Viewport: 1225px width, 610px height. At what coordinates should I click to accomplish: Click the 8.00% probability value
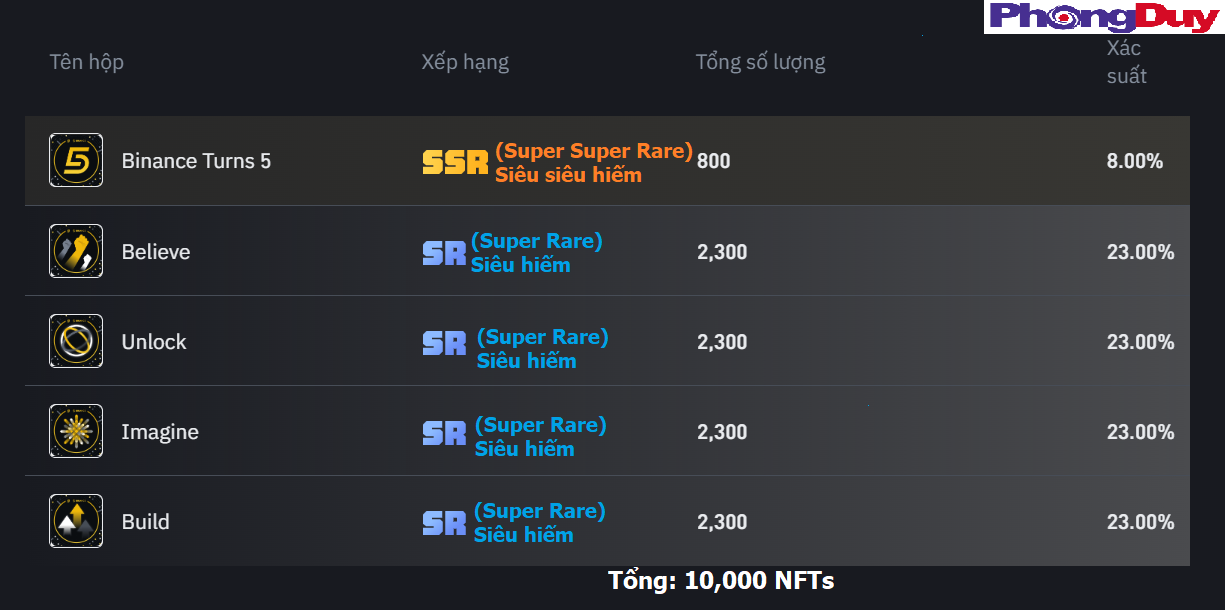(x=1135, y=161)
